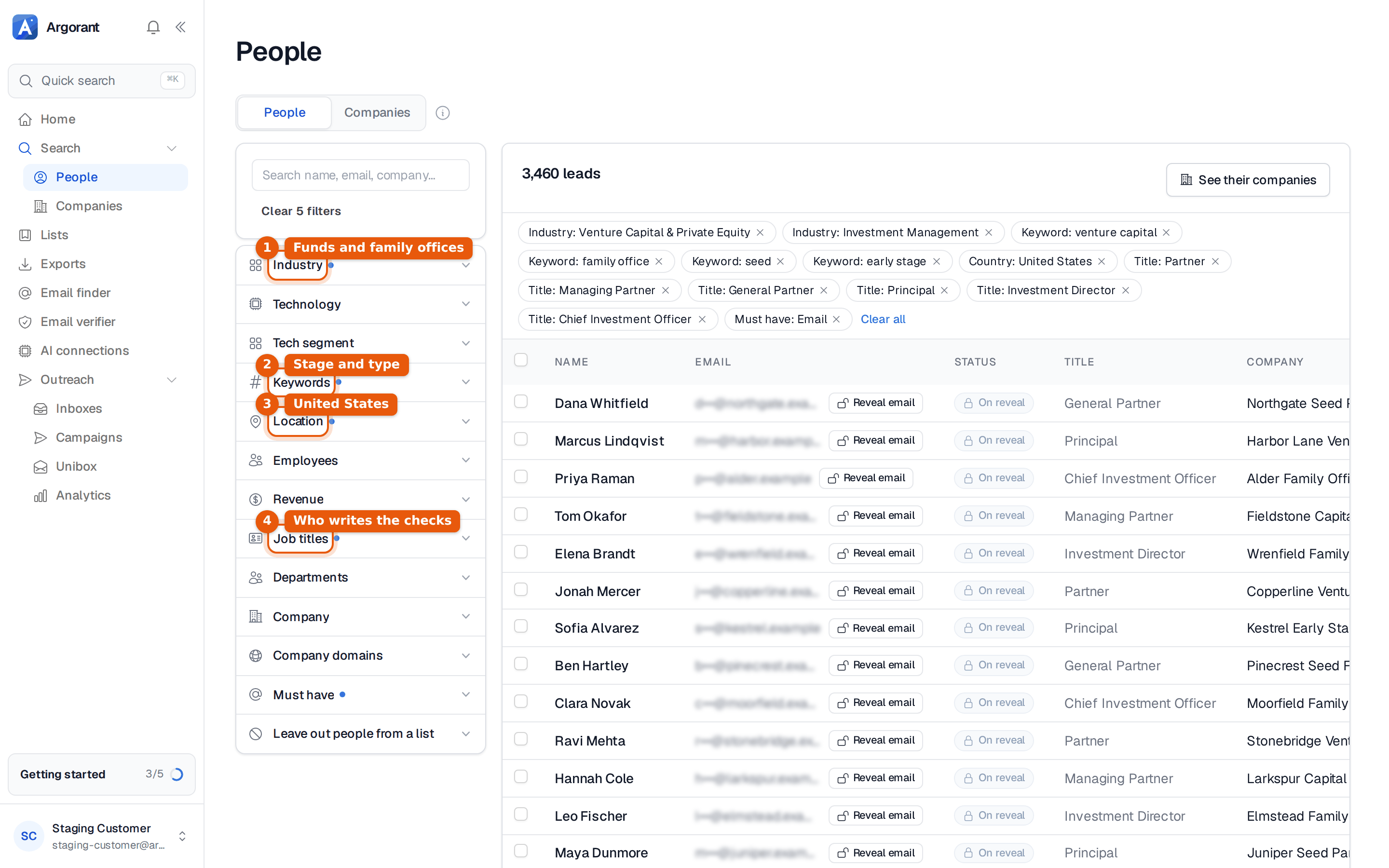Viewport: 1389px width, 868px height.
Task: Tick the select-all checkbox in table header
Action: tap(520, 361)
